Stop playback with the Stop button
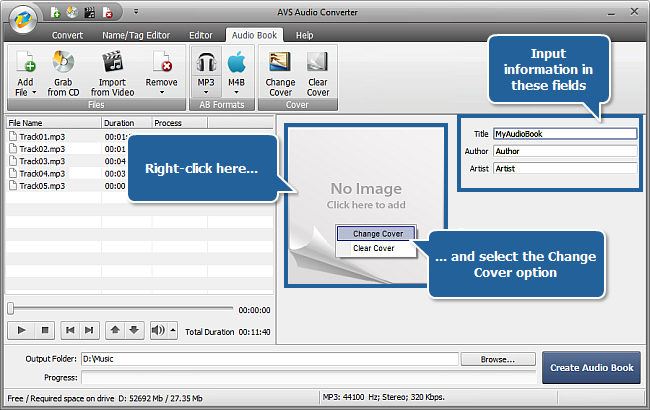 (45, 330)
